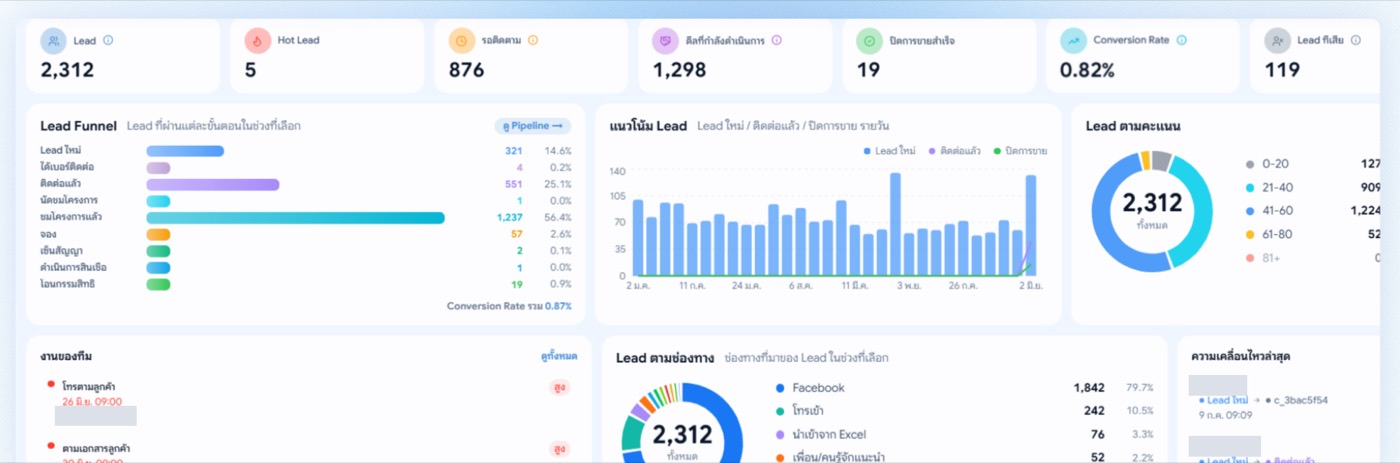Open the ดู Pipeline button
The image size is (1400, 463).
click(533, 126)
